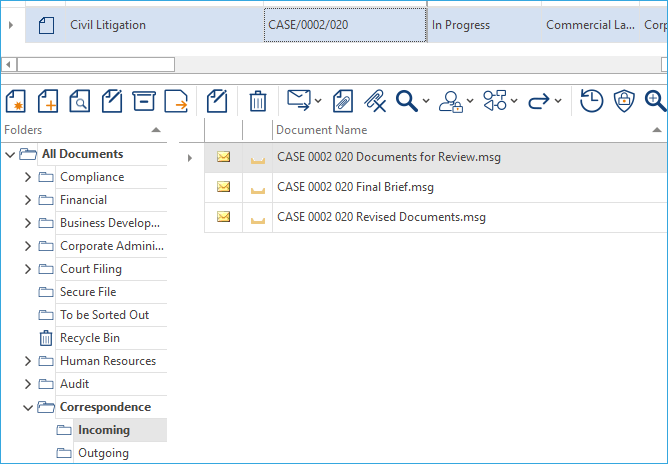Open the user permissions dropdown arrow
Viewport: 668px width, 464px height.
tap(470, 101)
